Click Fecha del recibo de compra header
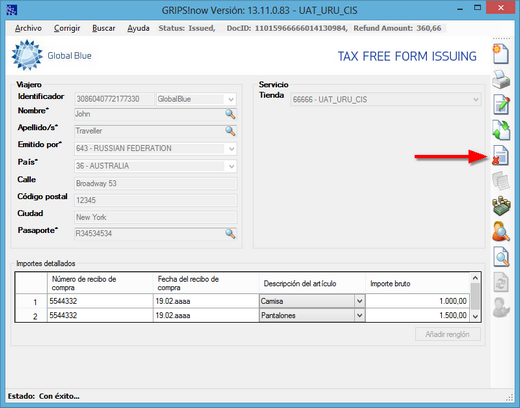520x408 pixels. click(x=206, y=284)
